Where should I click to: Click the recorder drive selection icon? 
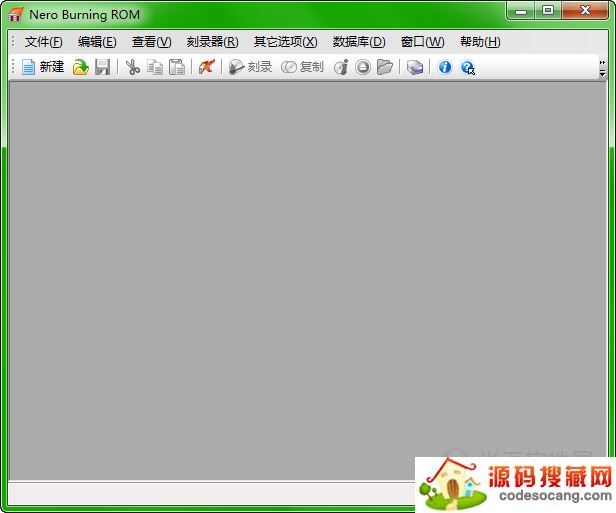coord(415,67)
